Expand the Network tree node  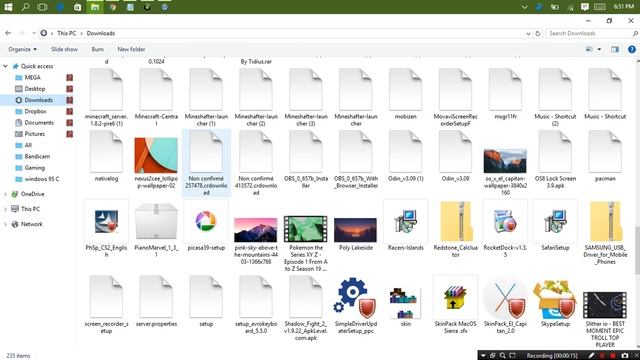(x=5, y=224)
